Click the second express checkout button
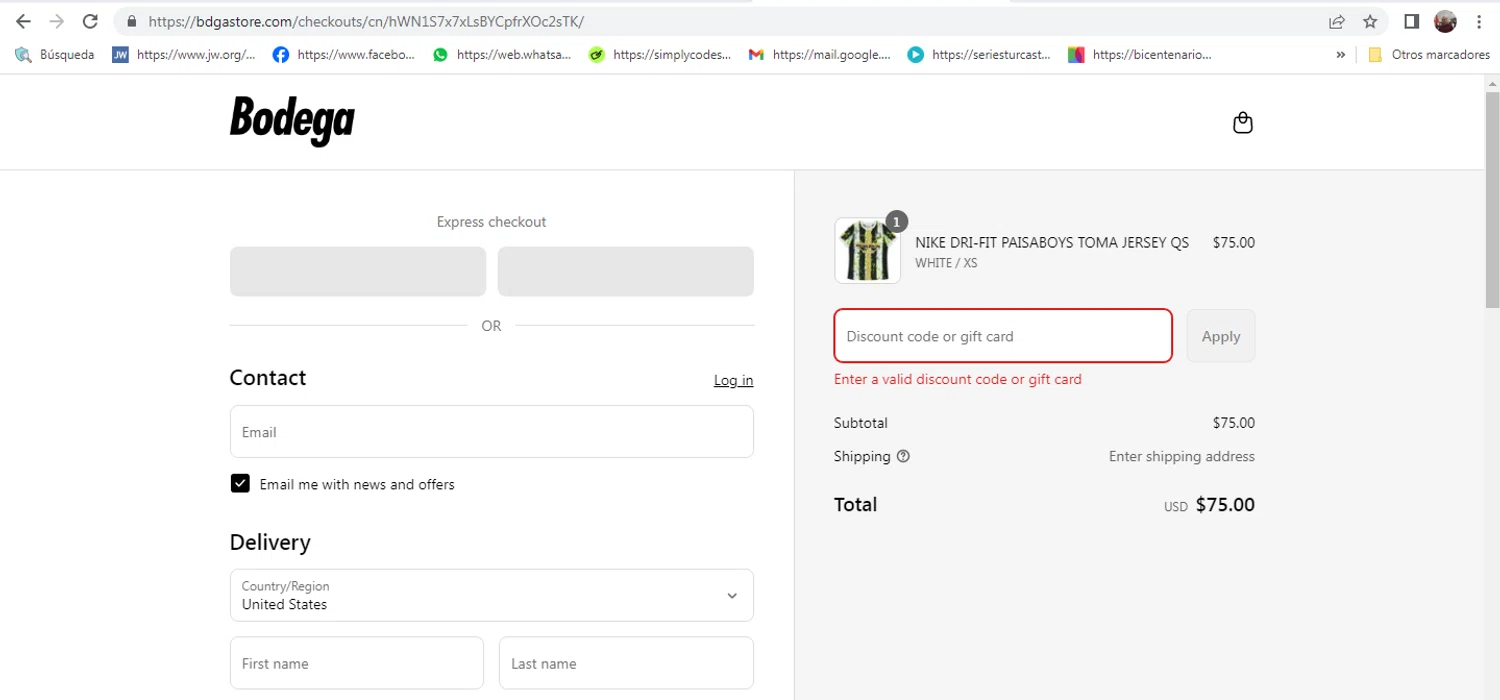 [x=626, y=271]
